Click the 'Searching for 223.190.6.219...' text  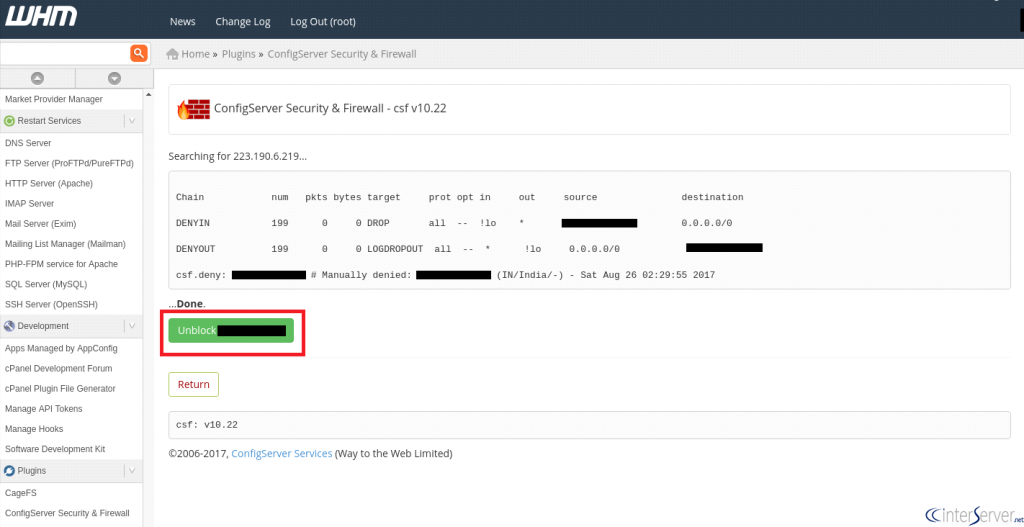(238, 157)
